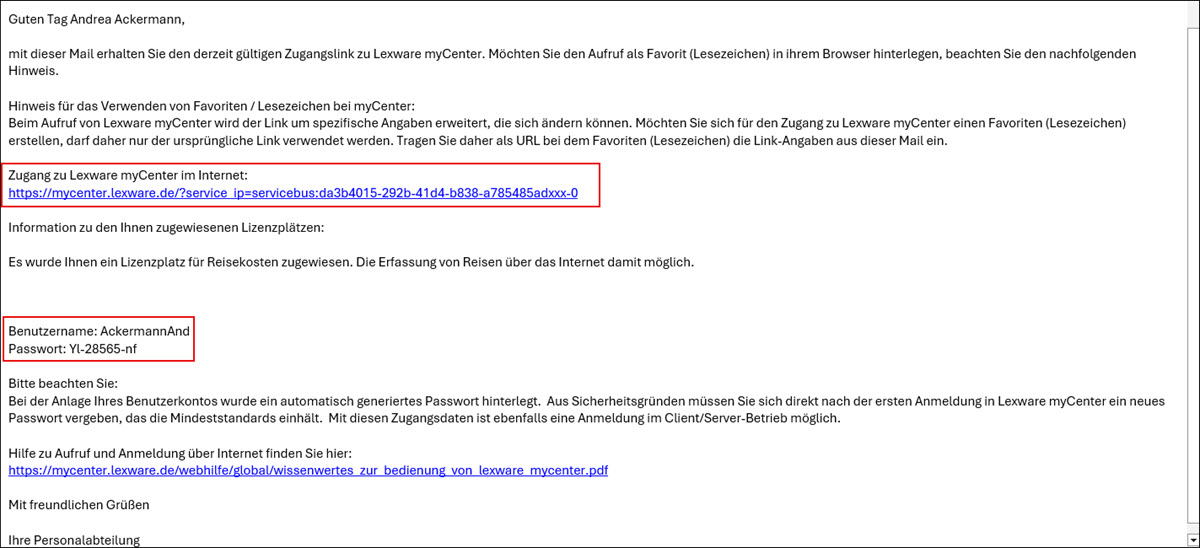
Task: Click the 'Bitte beachten Sie:' line
Action: pos(63,383)
